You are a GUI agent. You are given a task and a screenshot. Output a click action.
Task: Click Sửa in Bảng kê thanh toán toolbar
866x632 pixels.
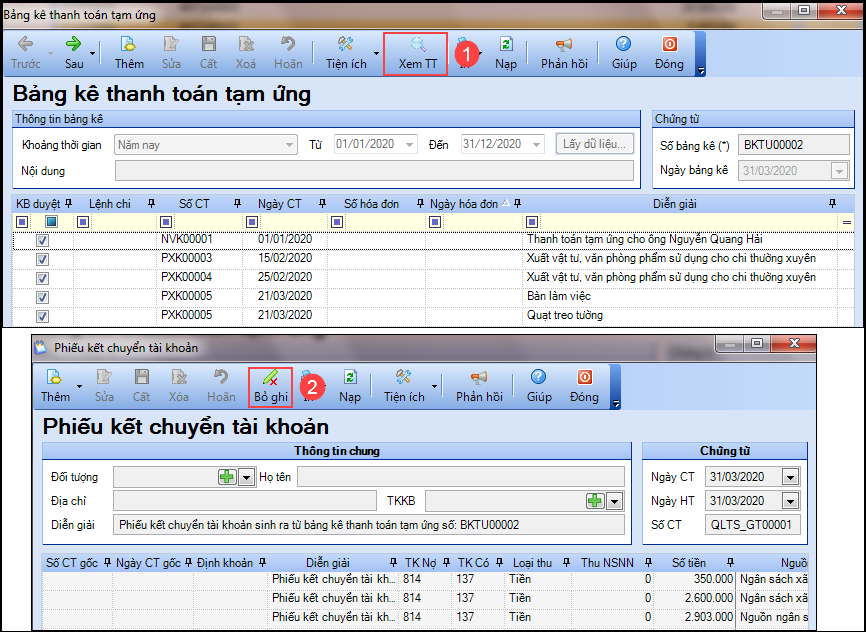click(171, 52)
